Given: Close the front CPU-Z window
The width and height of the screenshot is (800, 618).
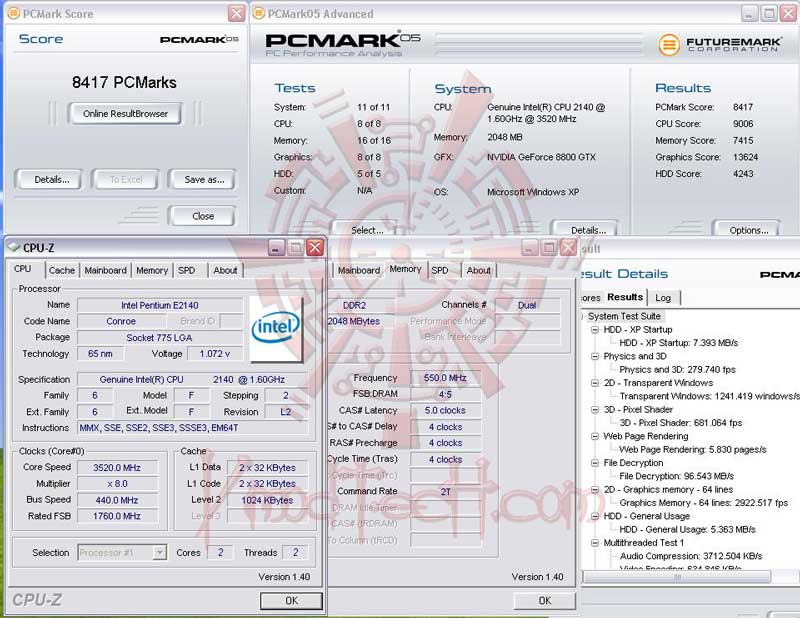Looking at the screenshot, I should 315,248.
